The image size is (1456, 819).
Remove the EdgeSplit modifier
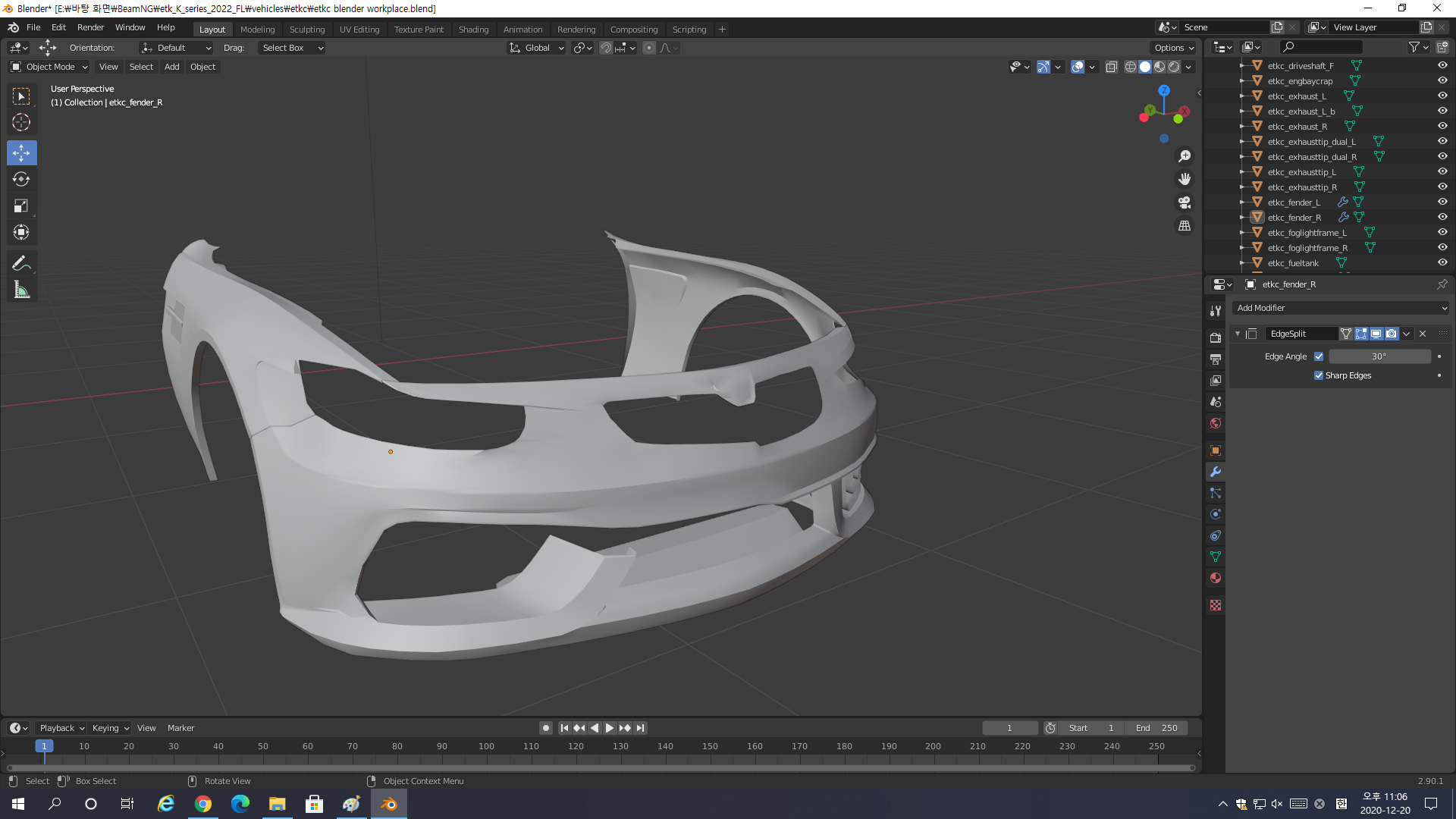coord(1423,334)
